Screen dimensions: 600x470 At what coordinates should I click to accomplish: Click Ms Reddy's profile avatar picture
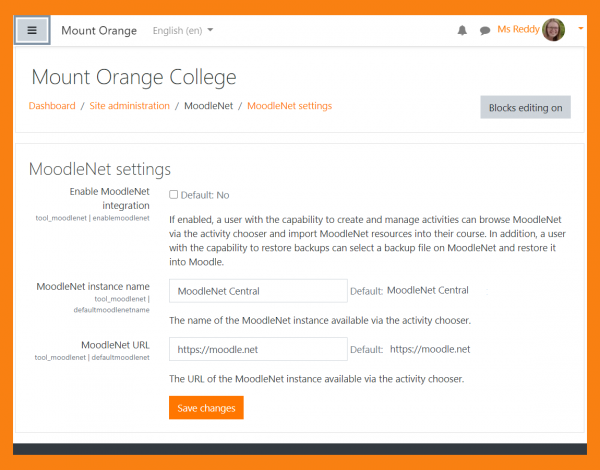click(554, 30)
